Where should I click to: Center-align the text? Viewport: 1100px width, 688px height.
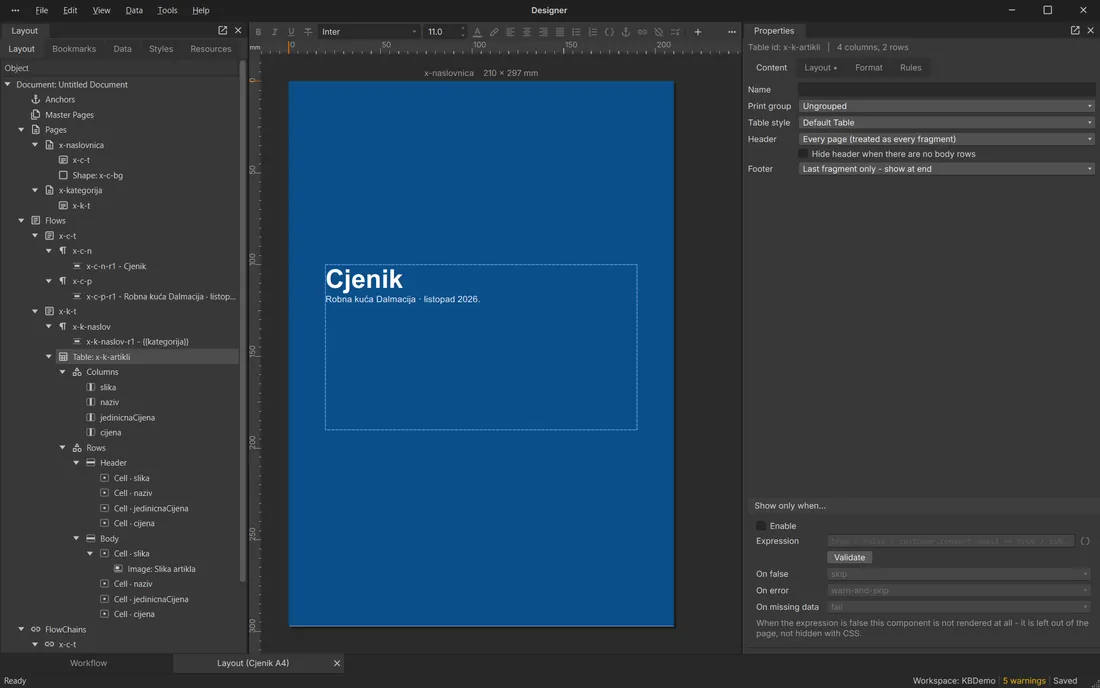coord(527,32)
